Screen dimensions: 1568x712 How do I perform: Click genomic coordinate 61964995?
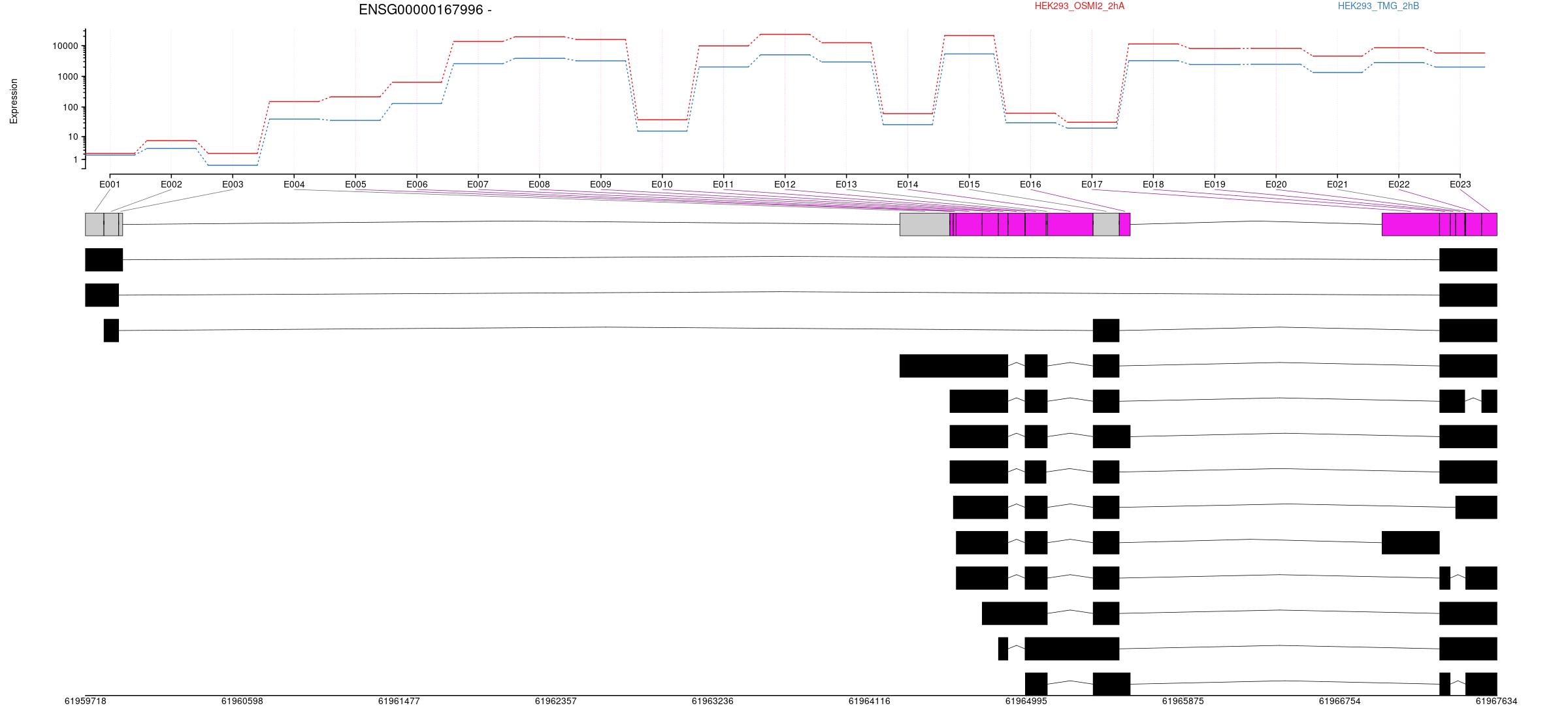click(x=1026, y=701)
